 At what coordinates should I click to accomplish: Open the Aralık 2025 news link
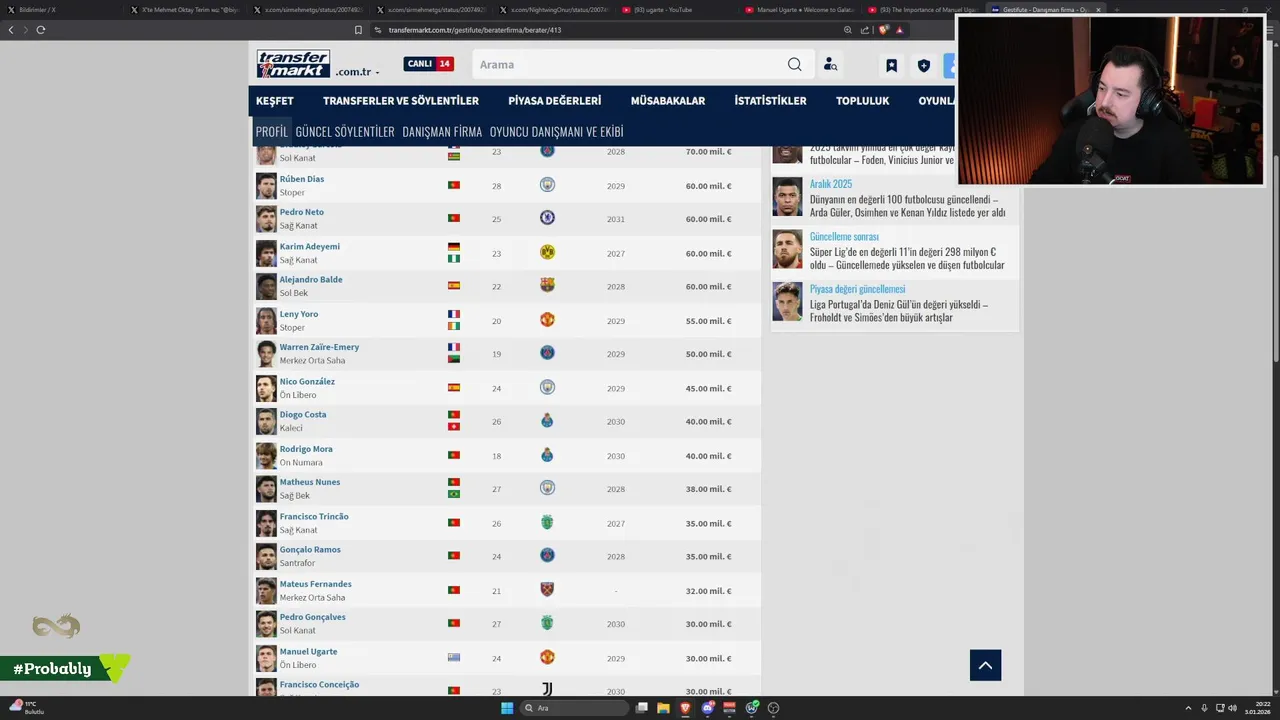(x=831, y=184)
